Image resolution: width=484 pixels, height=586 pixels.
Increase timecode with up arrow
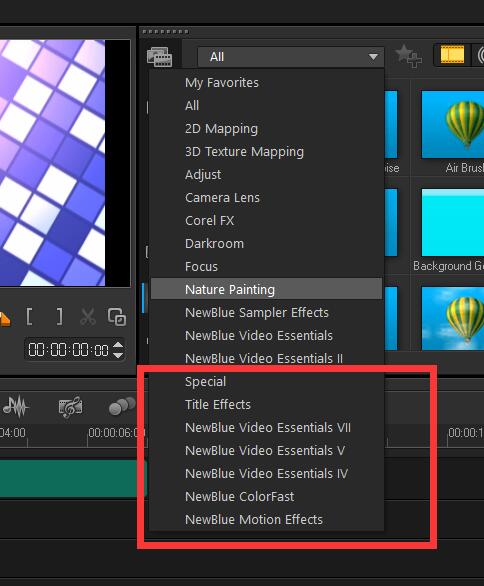[118, 345]
